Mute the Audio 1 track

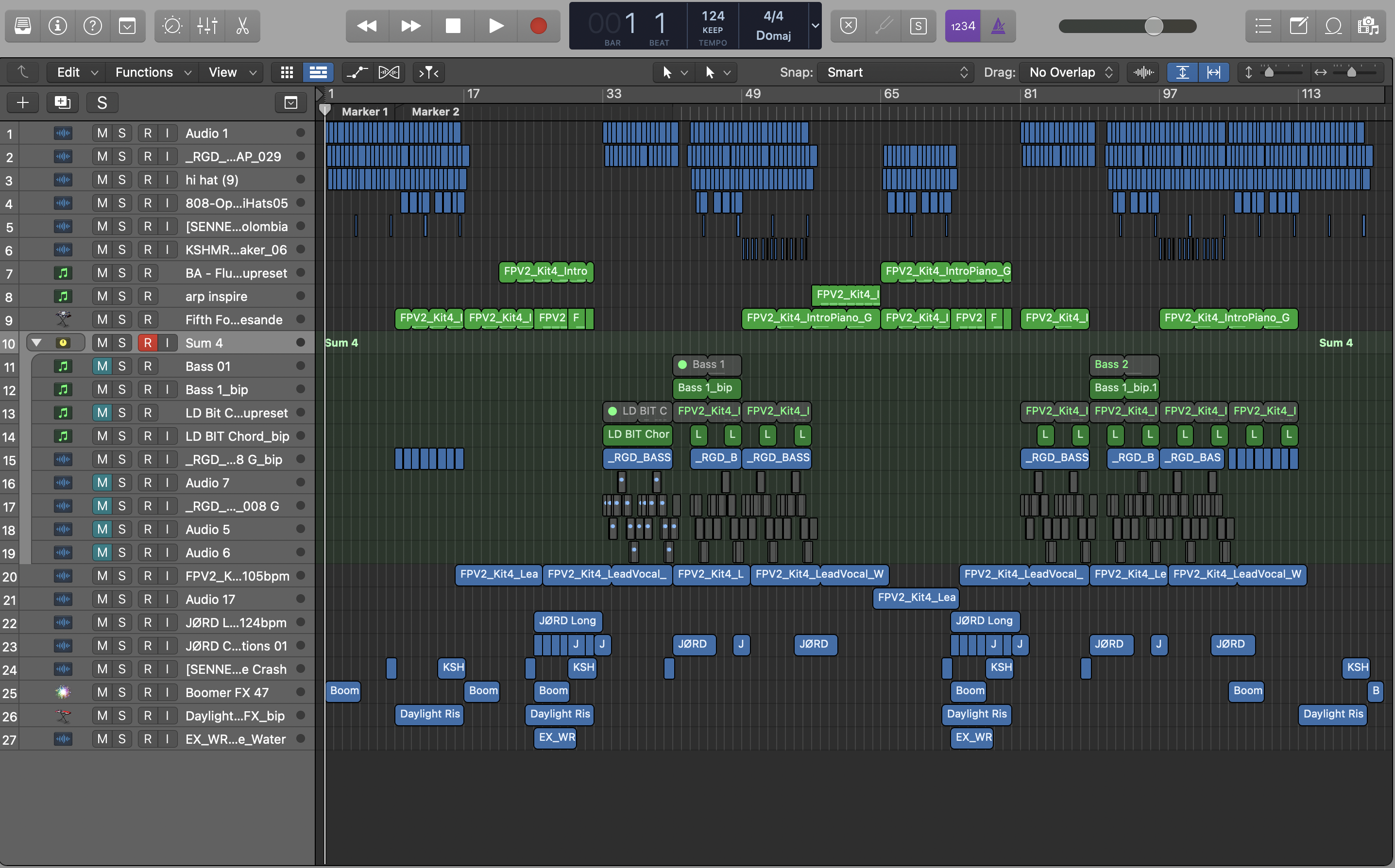click(x=102, y=133)
